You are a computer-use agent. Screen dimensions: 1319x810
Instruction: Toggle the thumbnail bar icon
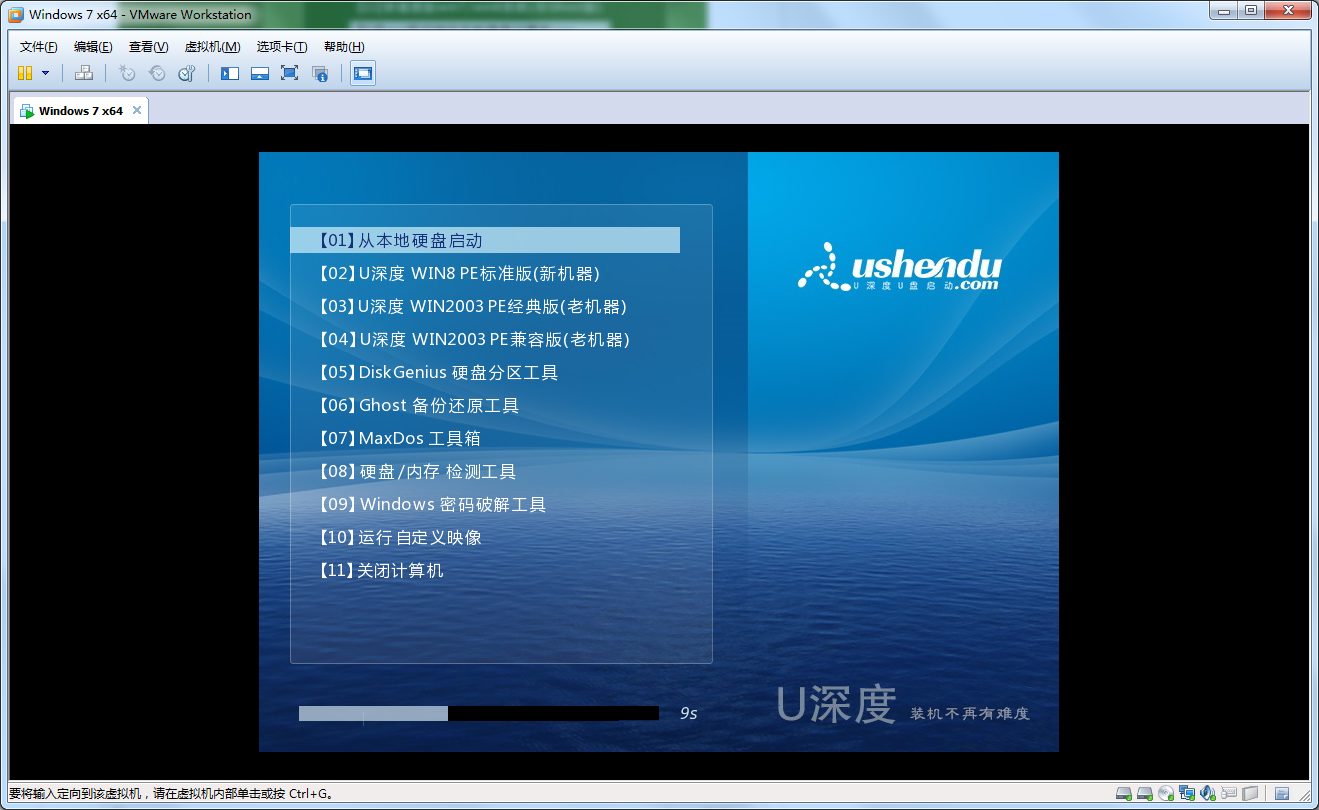pos(260,73)
